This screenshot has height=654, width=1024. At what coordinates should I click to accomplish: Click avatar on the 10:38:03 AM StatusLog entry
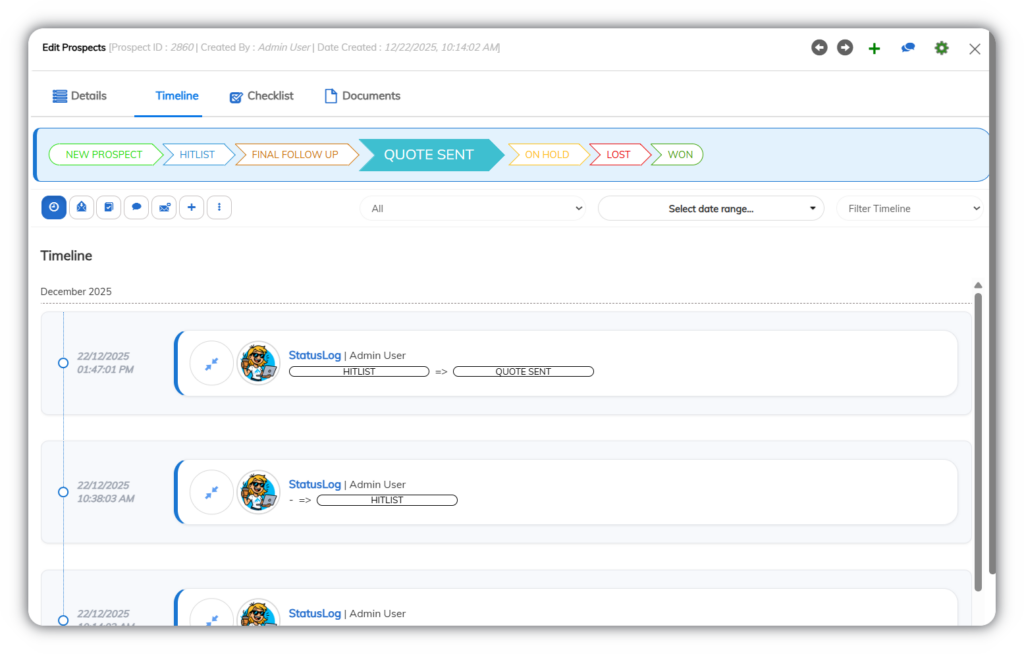259,492
